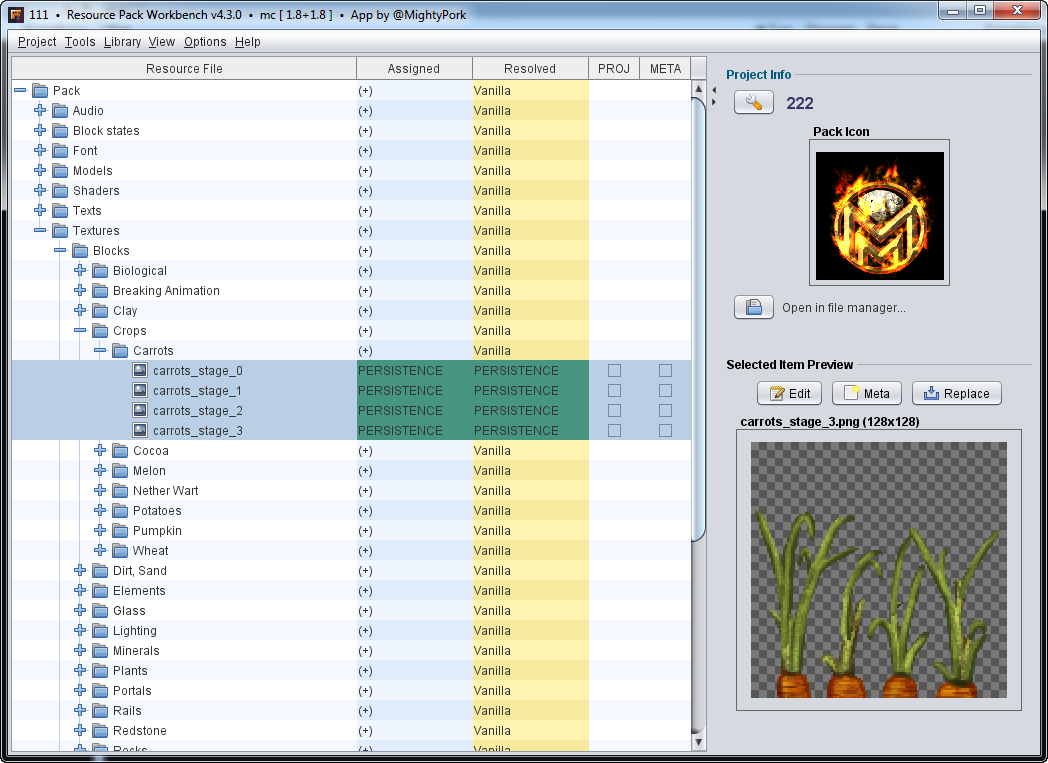Toggle PROJ checkbox for carrots_stage_0

[614, 371]
